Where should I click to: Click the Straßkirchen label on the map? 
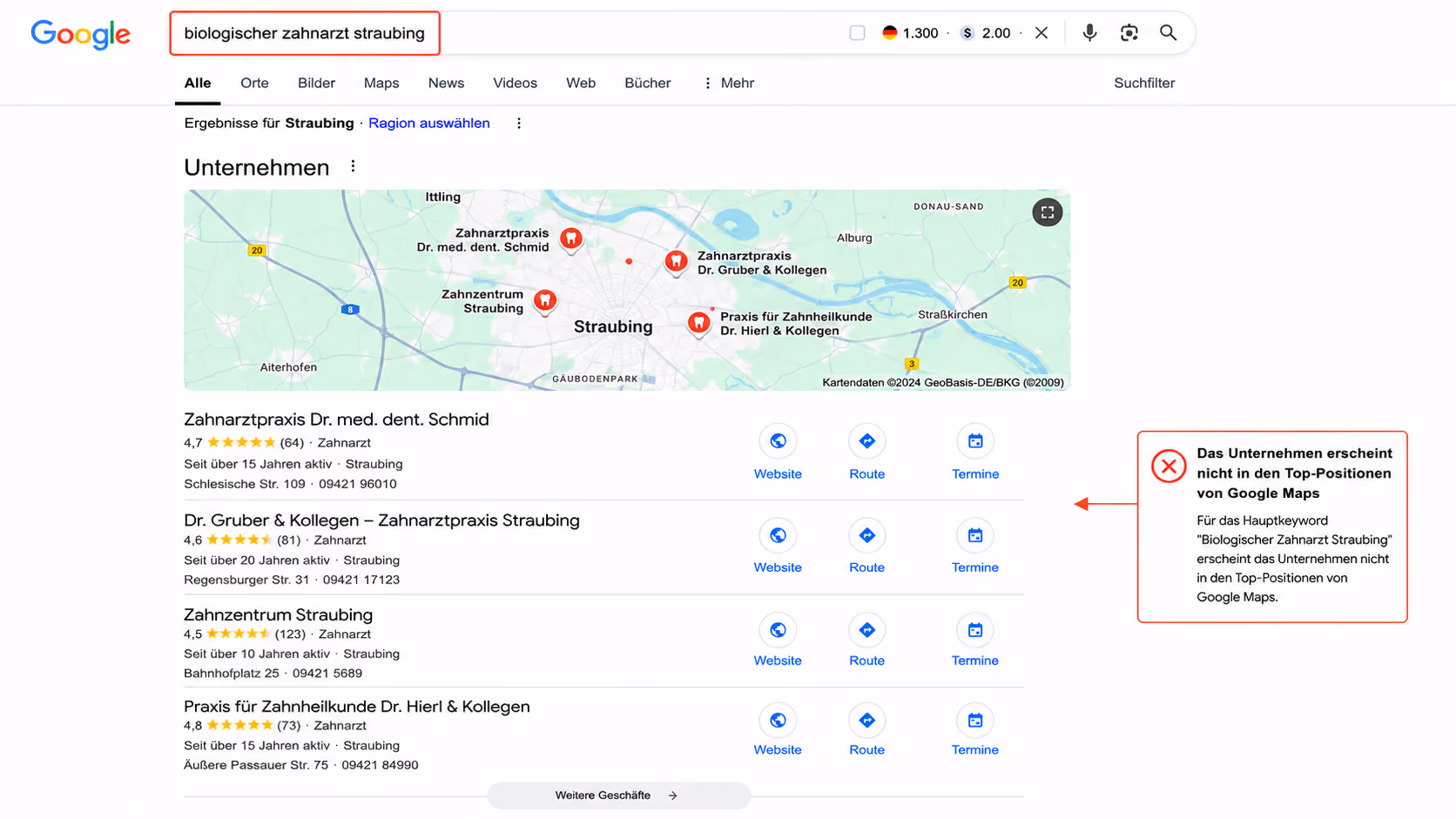pyautogui.click(x=953, y=314)
